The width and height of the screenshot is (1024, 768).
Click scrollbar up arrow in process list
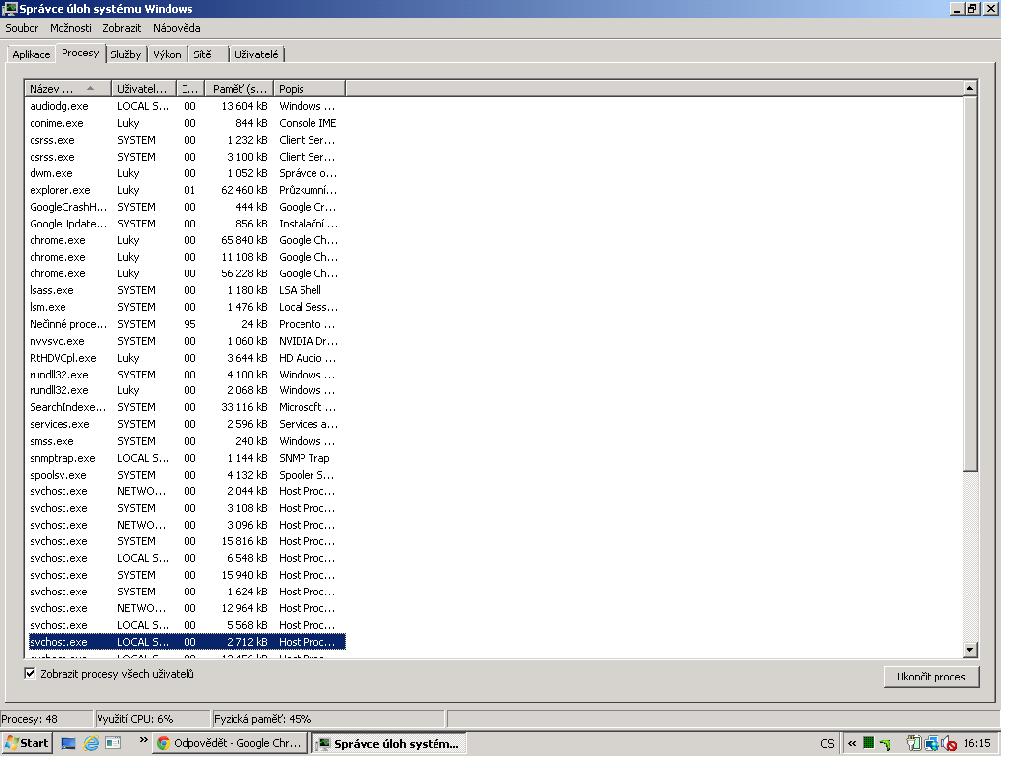pyautogui.click(x=970, y=88)
